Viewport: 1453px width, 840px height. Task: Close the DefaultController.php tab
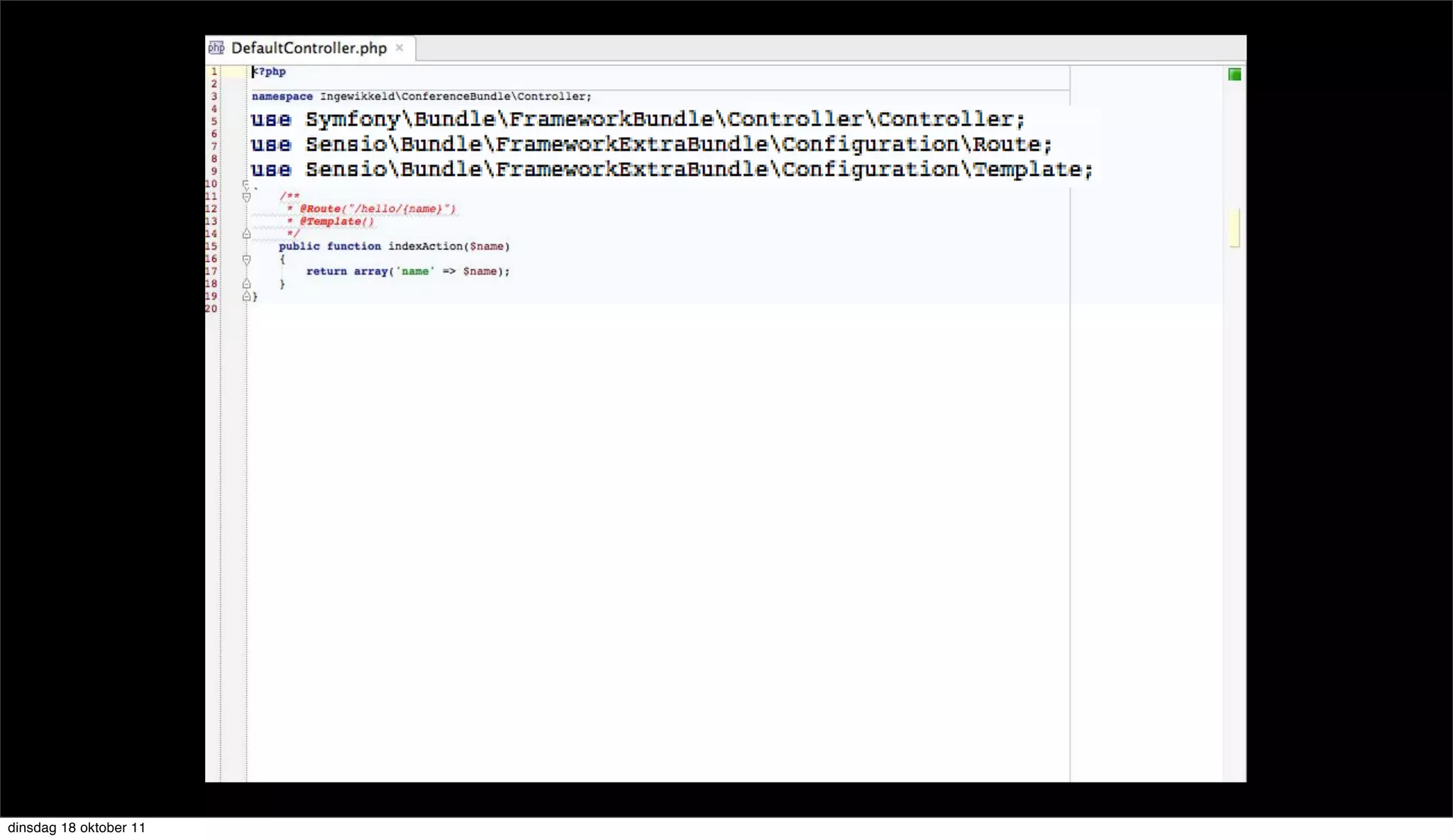click(x=399, y=48)
